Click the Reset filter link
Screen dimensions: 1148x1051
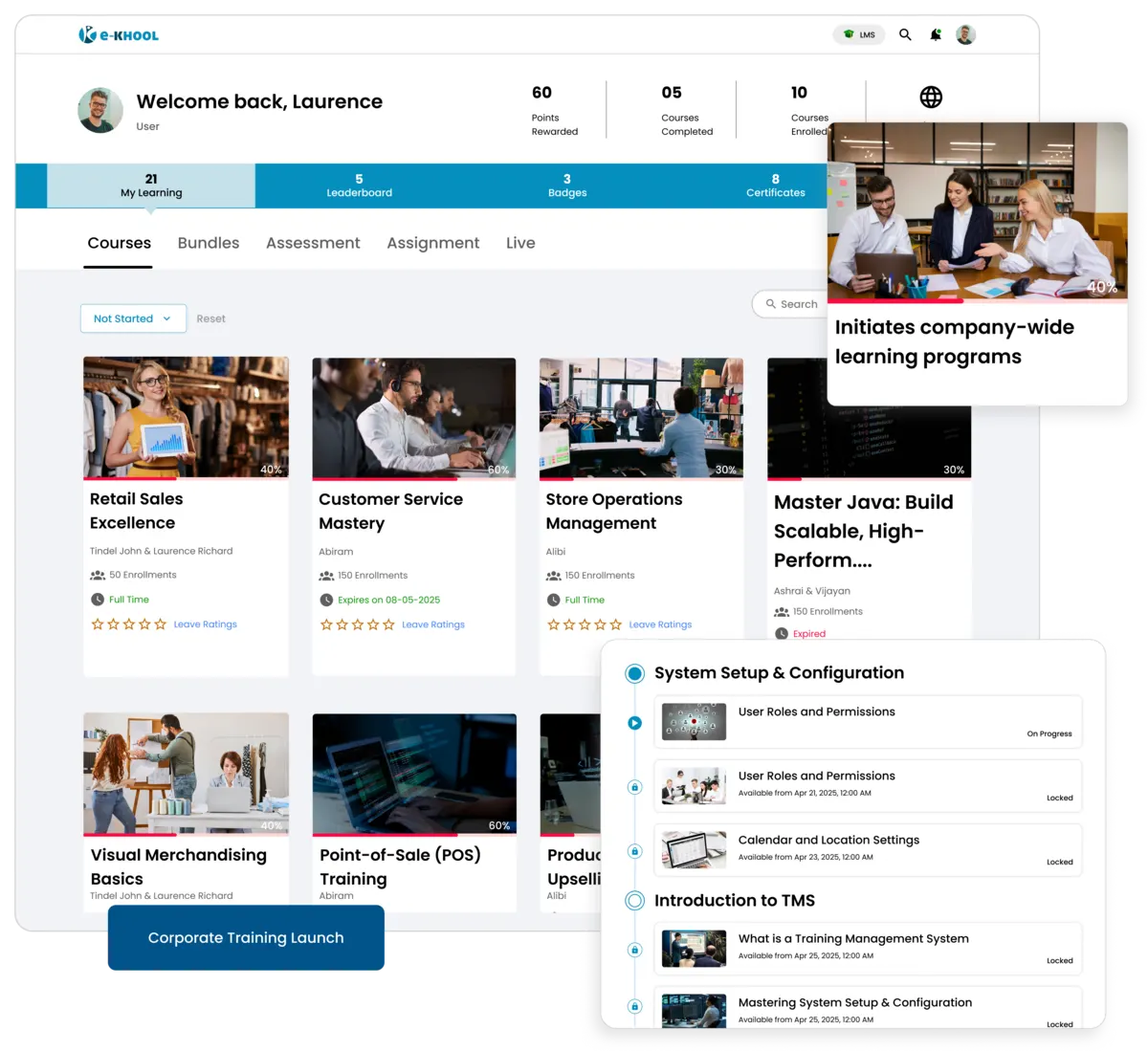pos(210,318)
